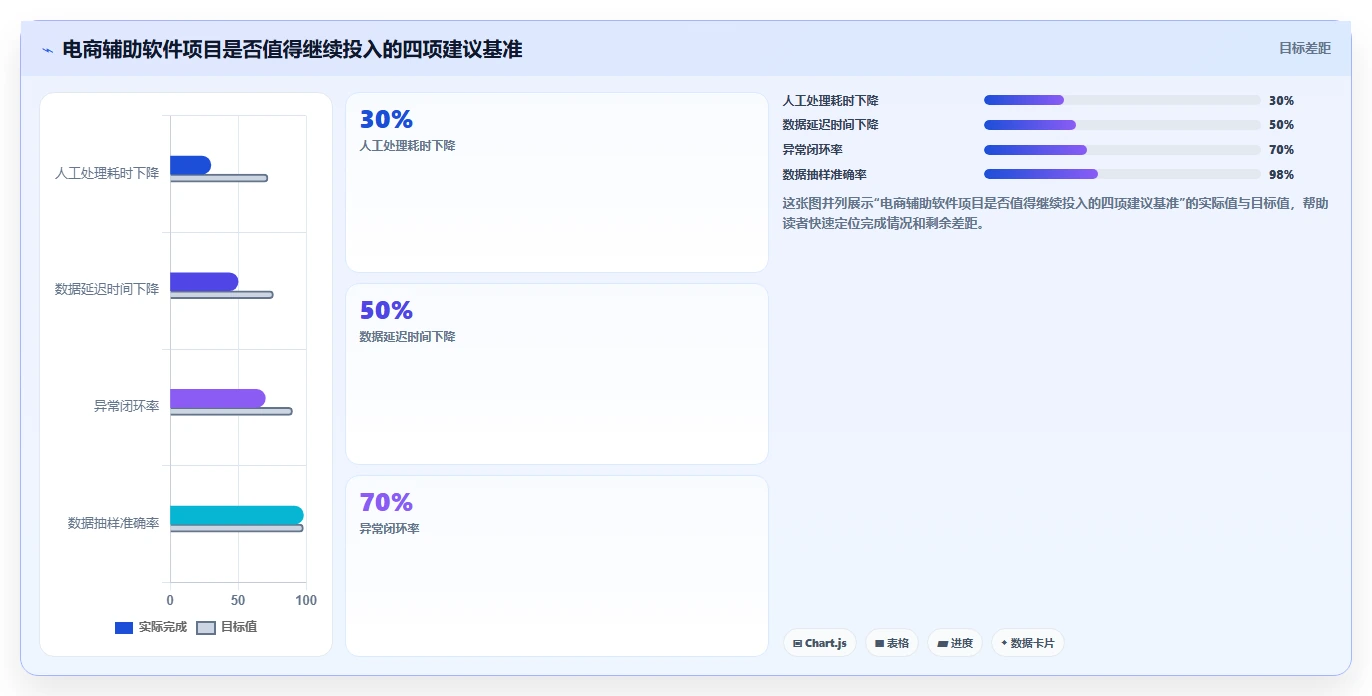
Task: Click the gray 目标值 legend color box
Action: click(205, 628)
